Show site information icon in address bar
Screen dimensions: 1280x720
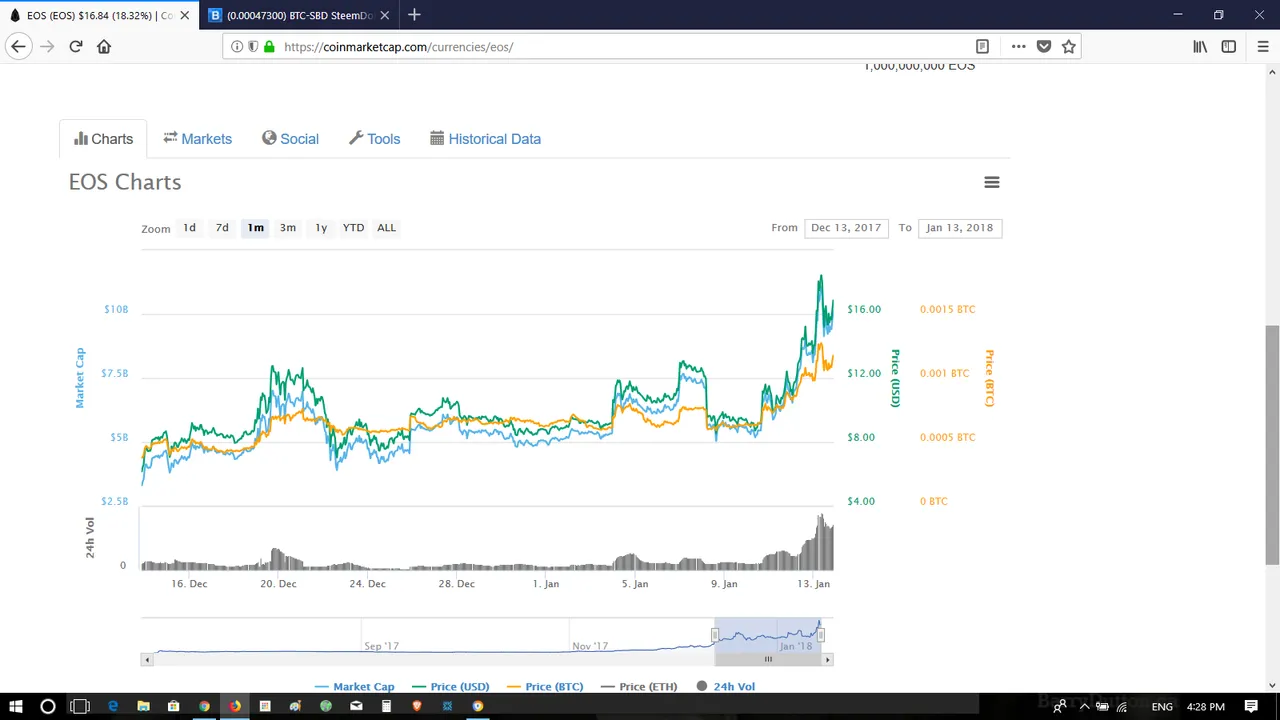[237, 46]
